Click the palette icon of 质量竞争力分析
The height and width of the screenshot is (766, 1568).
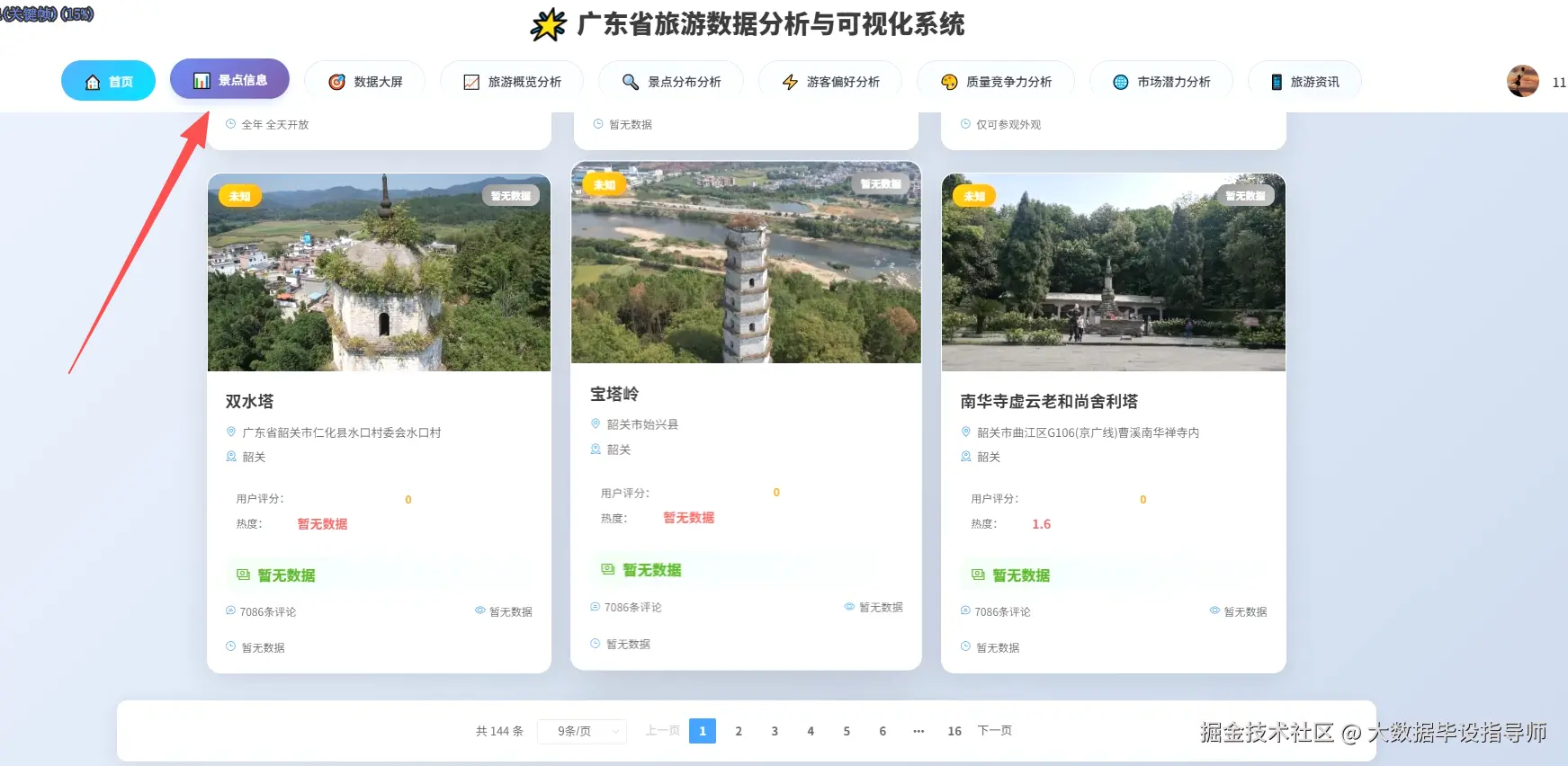pyautogui.click(x=949, y=82)
